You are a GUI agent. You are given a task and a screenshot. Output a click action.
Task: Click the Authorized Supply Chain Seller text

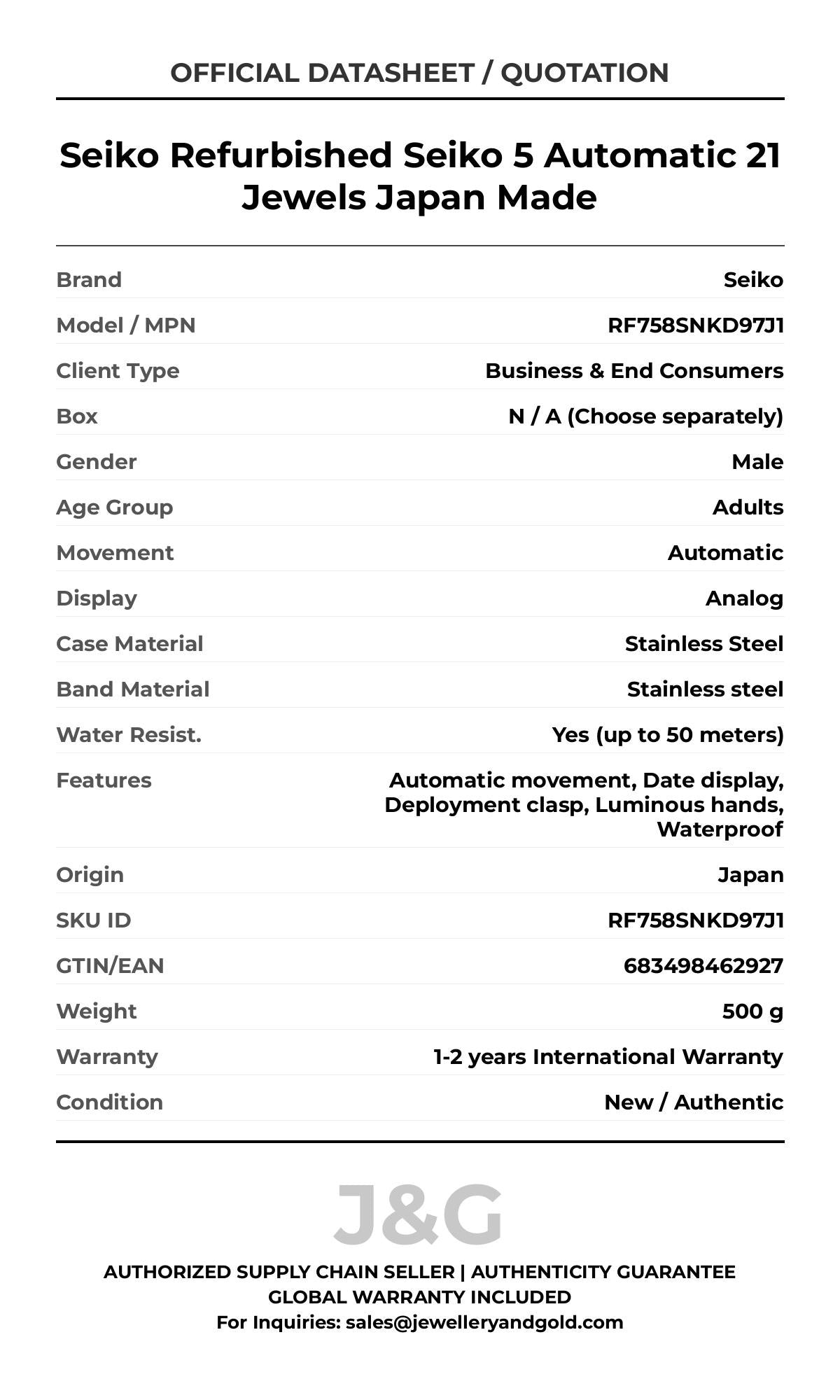pos(279,1272)
